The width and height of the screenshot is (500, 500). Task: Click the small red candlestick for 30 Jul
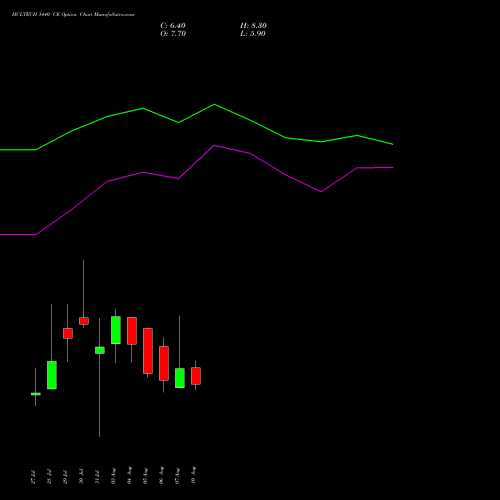[x=84, y=321]
